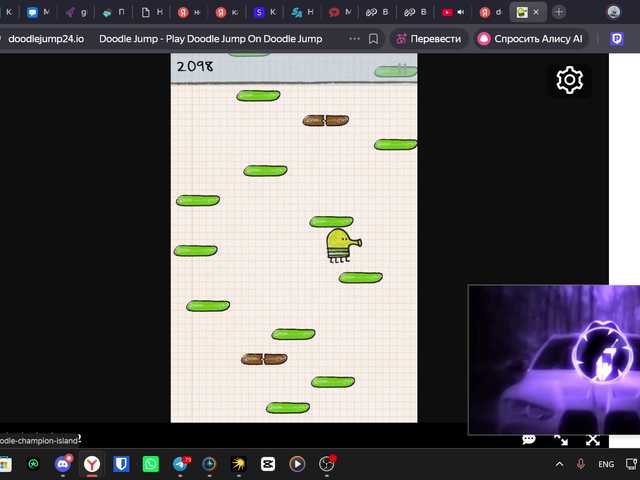640x480 pixels.
Task: Open the media player taskbar icon
Action: [x=297, y=464]
